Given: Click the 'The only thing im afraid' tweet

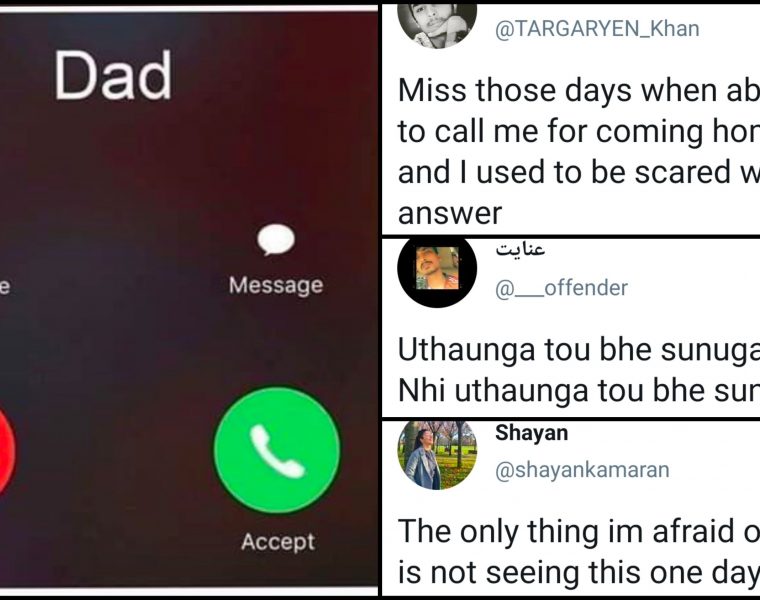Looking at the screenshot, I should click(578, 552).
